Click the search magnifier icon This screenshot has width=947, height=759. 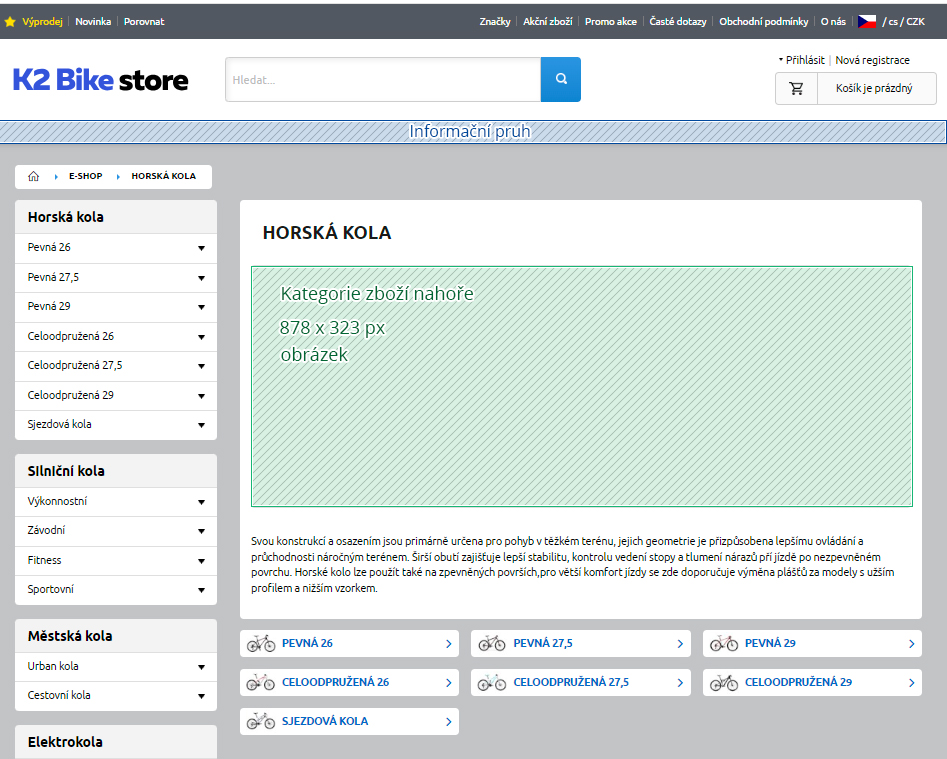pyautogui.click(x=560, y=79)
